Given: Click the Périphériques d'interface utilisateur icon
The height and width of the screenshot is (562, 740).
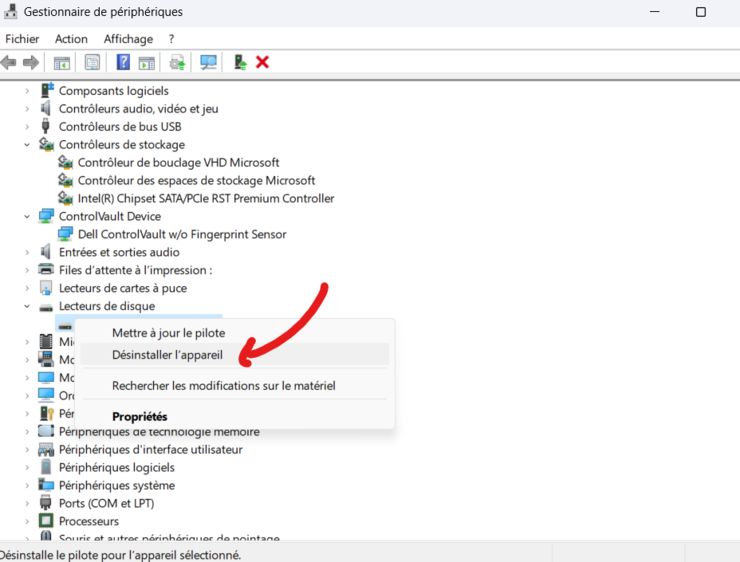Looking at the screenshot, I should click(46, 449).
